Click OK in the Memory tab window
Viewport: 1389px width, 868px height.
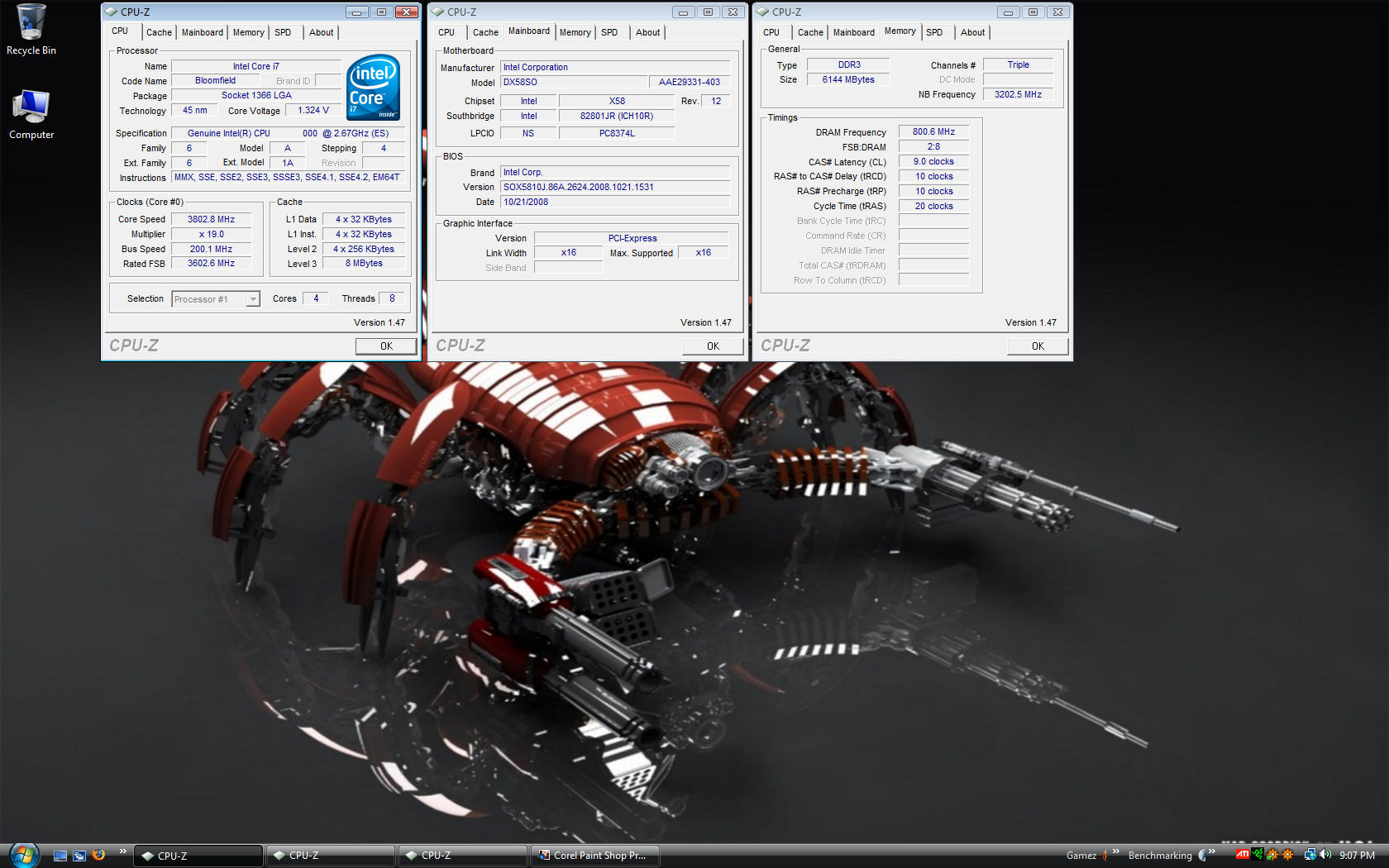[1038, 346]
